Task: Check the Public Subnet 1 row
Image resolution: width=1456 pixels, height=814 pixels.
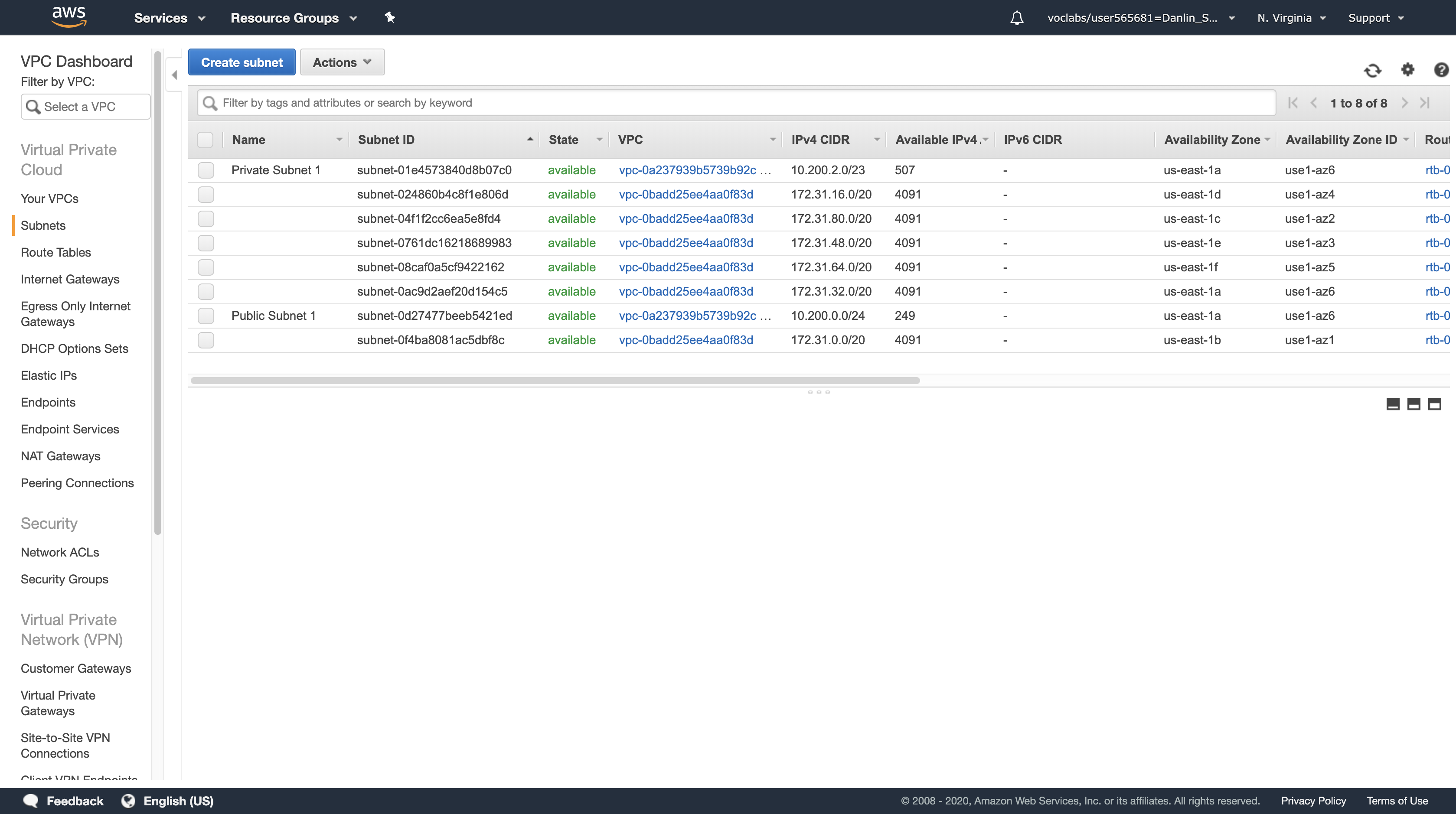Action: 206,316
